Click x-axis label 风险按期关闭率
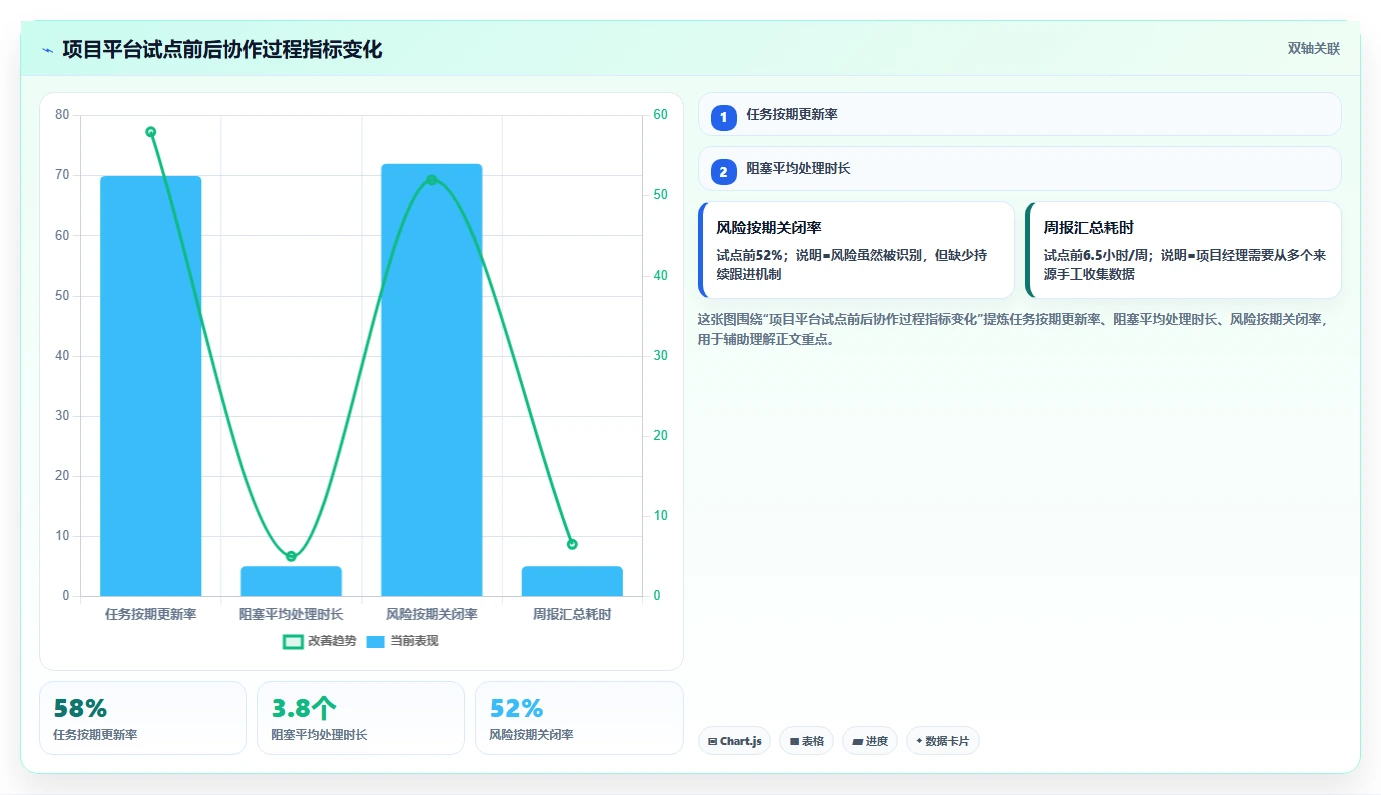 click(x=431, y=614)
